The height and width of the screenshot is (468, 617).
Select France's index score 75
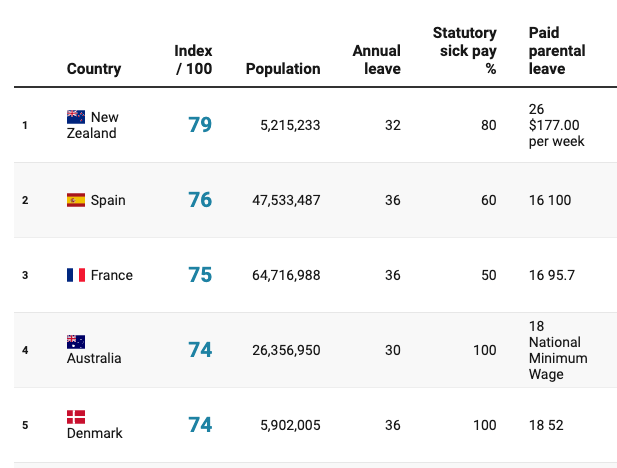coord(200,275)
